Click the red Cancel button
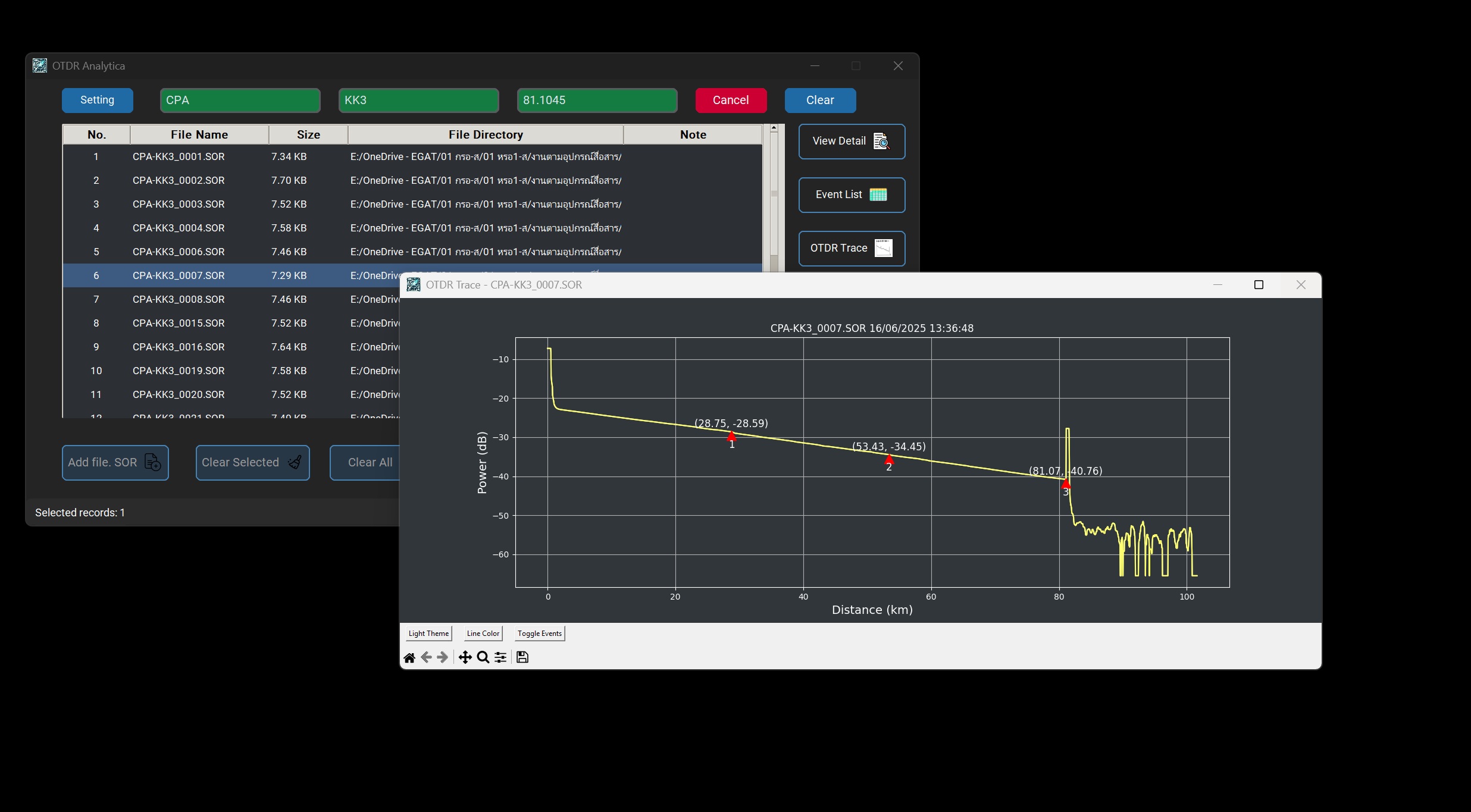The image size is (1471, 812). tap(730, 100)
